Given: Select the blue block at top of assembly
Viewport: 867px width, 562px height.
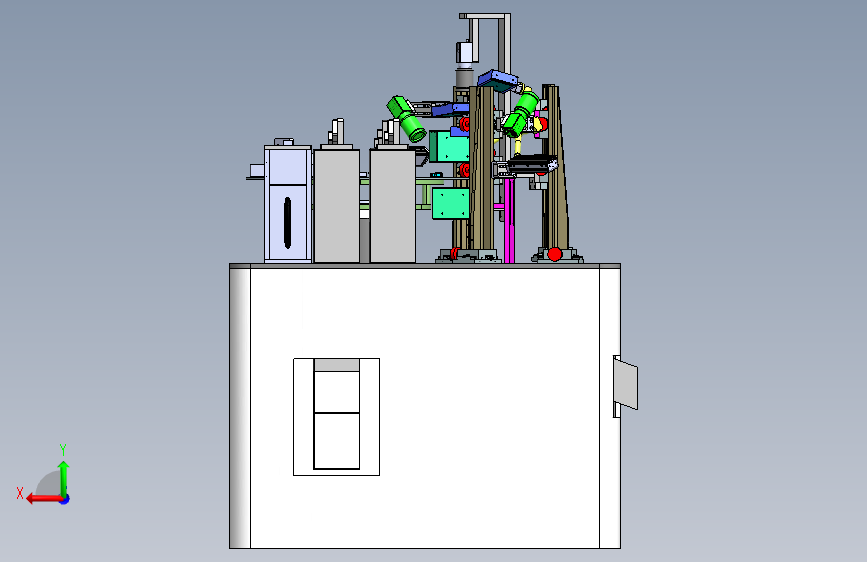Looking at the screenshot, I should (498, 80).
